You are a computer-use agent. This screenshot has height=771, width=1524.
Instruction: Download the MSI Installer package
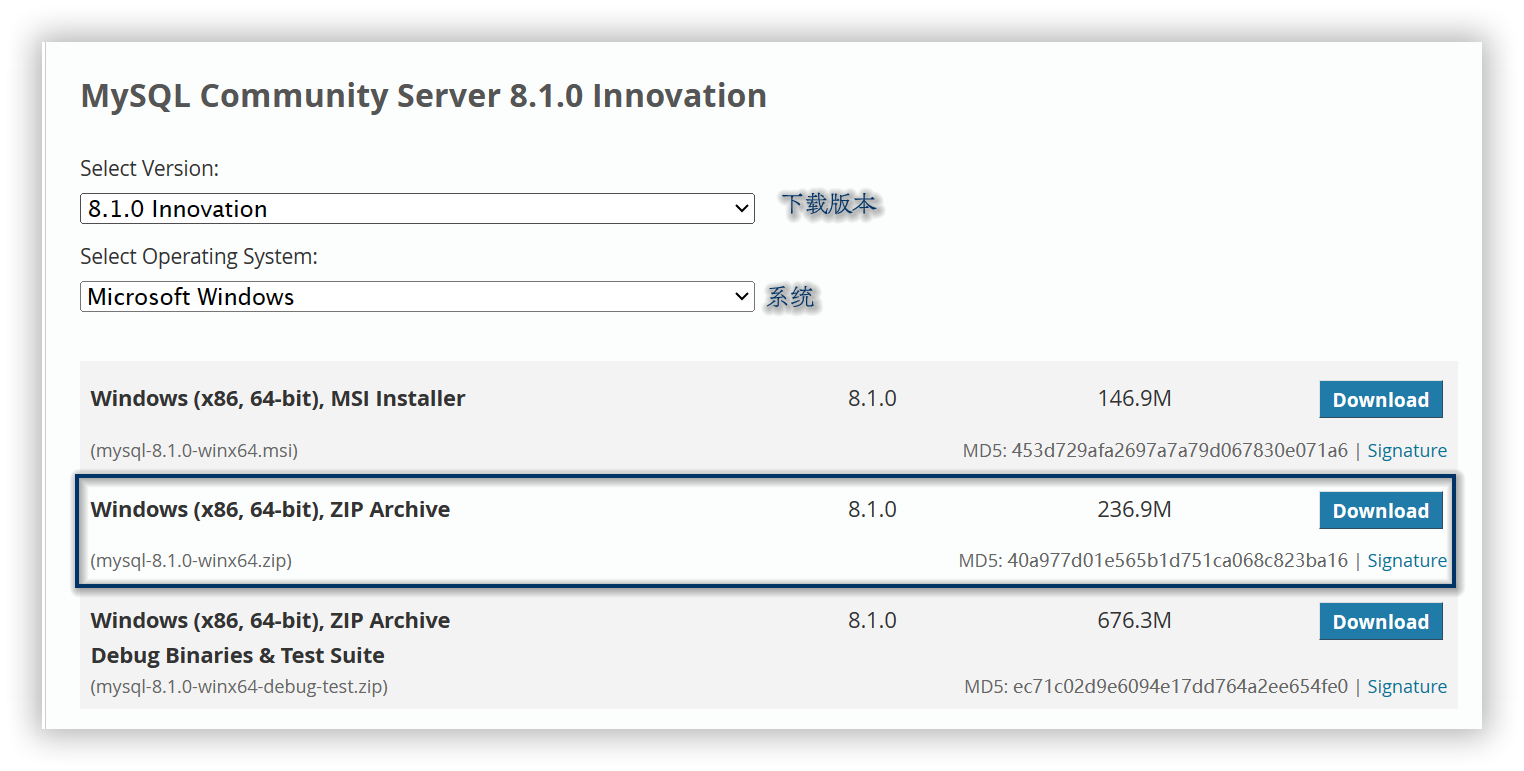[x=1381, y=400]
